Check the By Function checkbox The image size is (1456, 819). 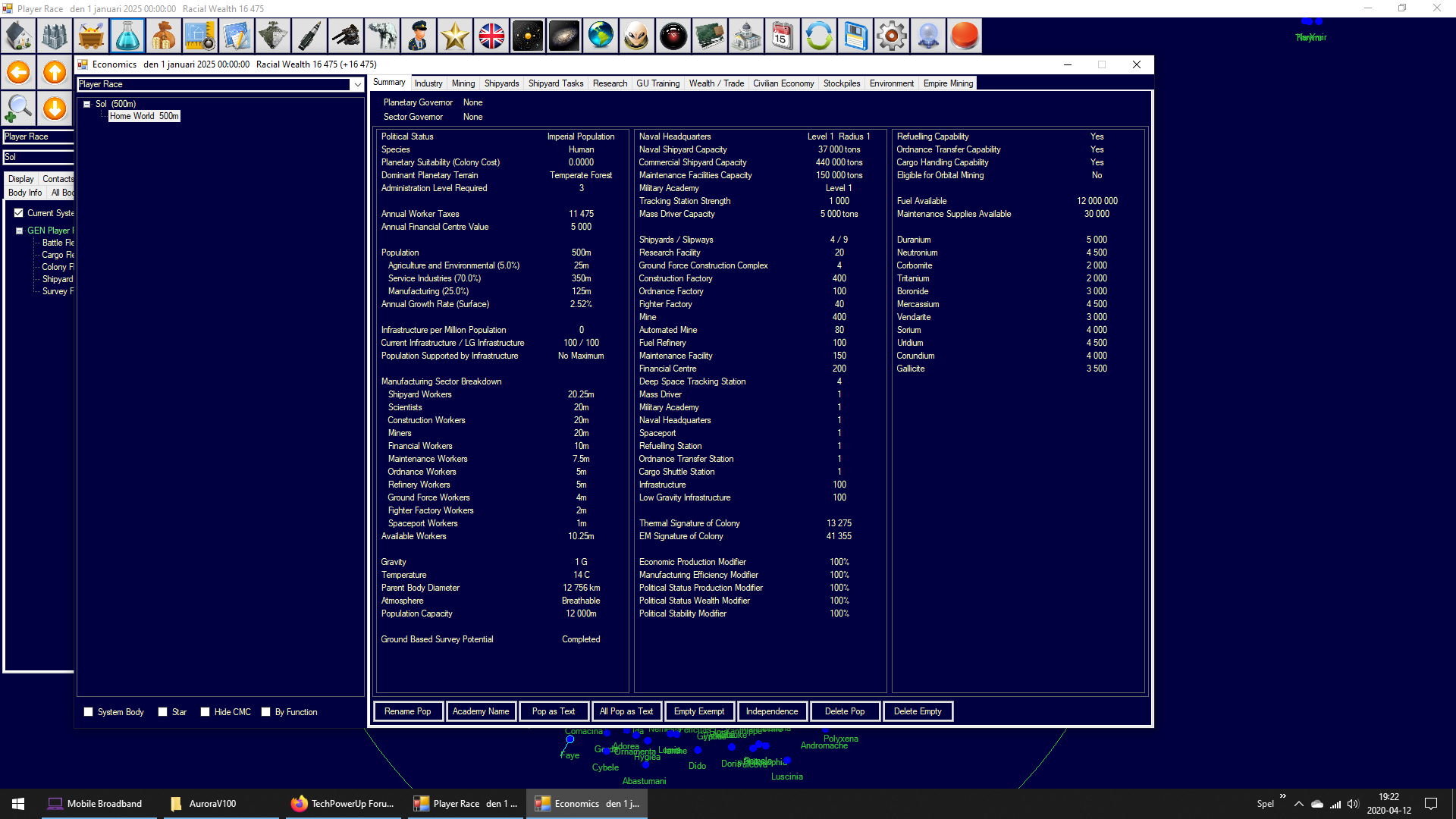(266, 712)
